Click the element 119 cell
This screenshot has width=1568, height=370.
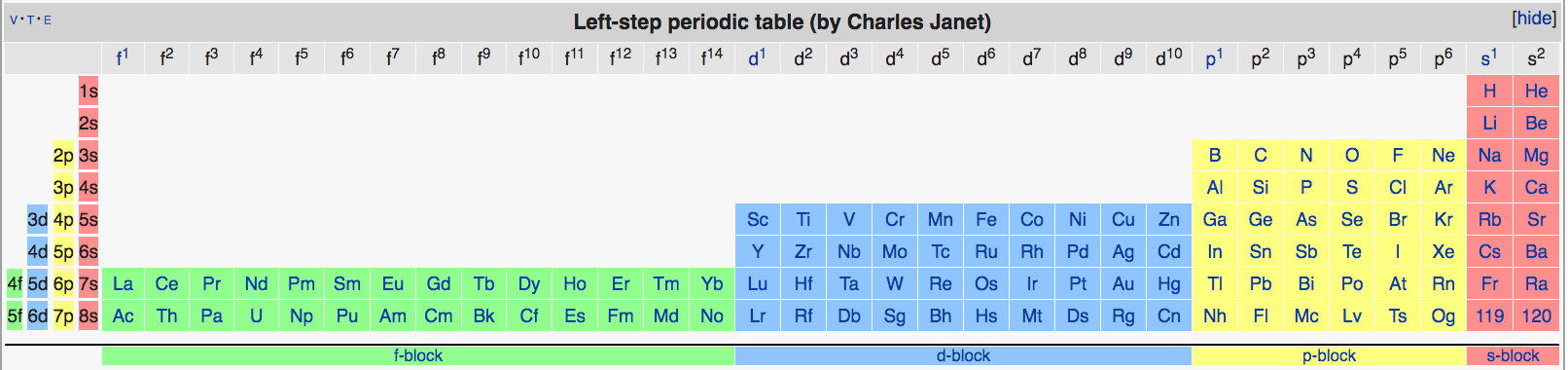(x=1489, y=315)
